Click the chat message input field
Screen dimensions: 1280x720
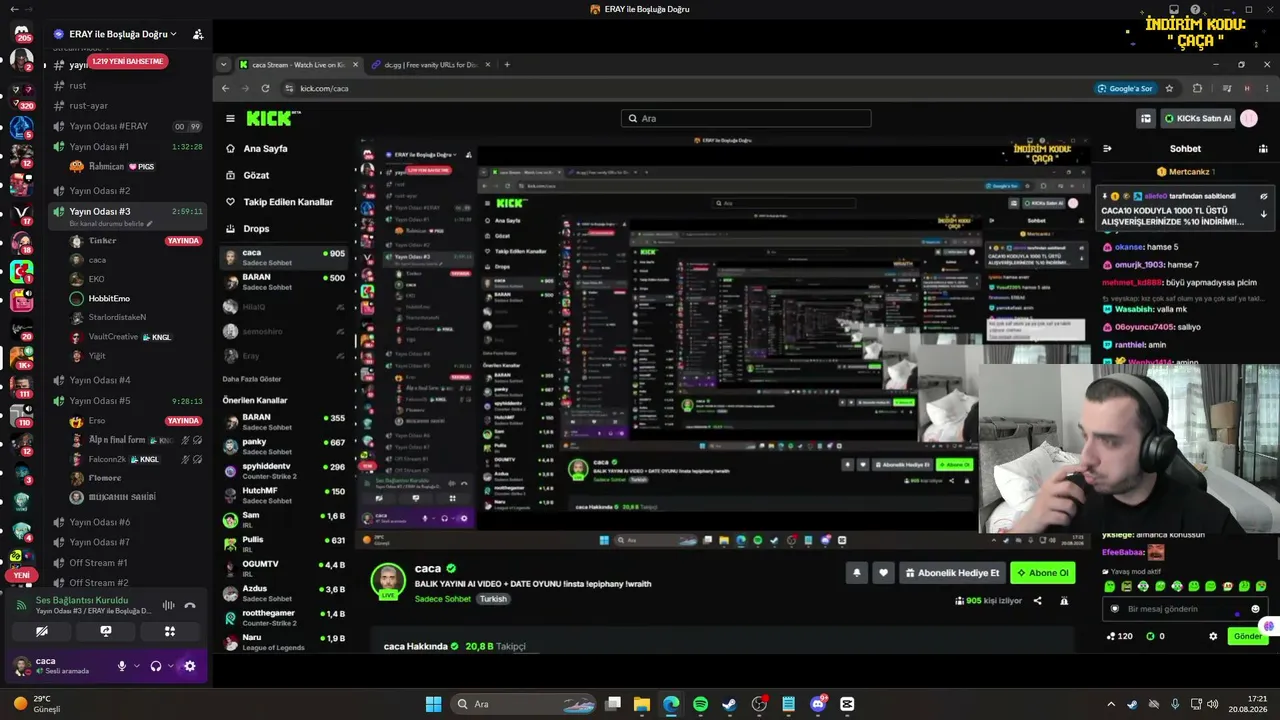(x=1186, y=609)
